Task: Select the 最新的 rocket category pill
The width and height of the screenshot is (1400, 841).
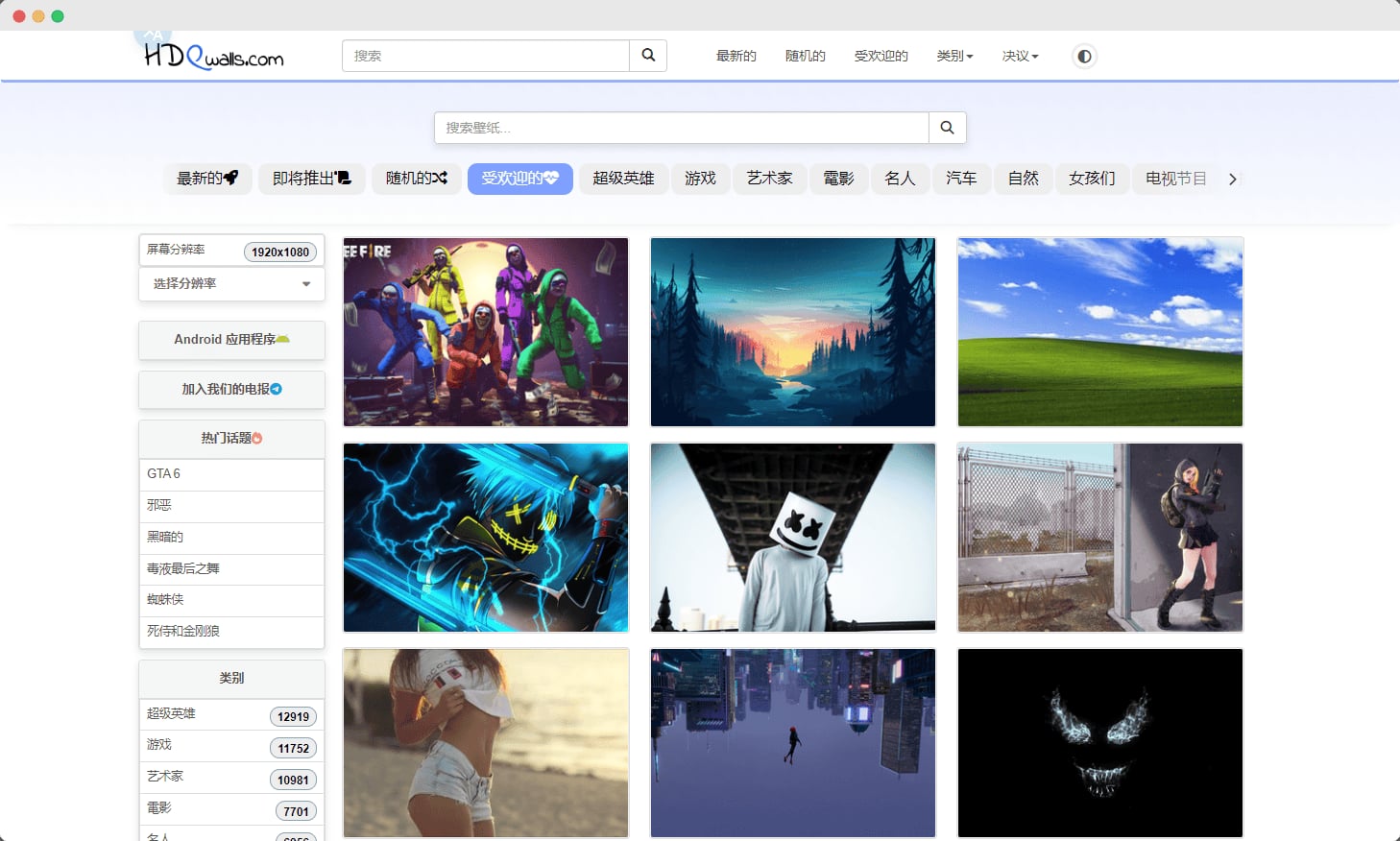Action: [206, 179]
